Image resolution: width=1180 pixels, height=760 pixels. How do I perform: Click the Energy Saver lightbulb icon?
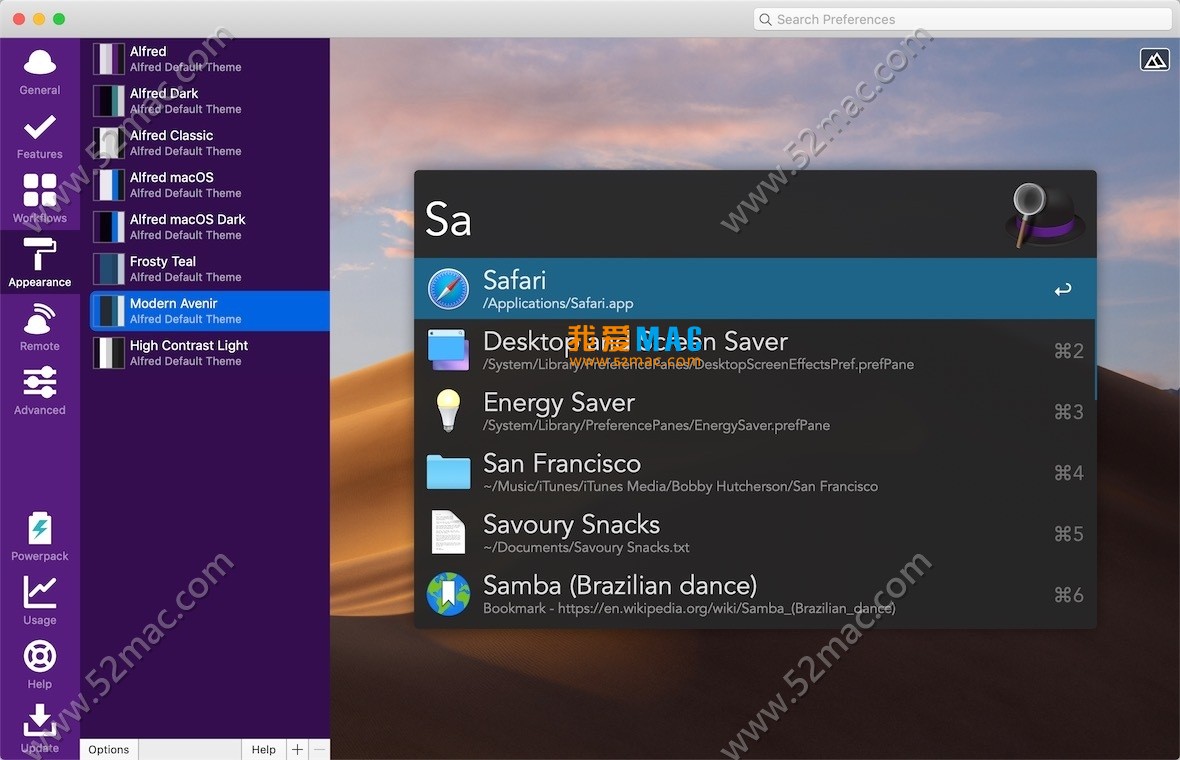pyautogui.click(x=449, y=411)
